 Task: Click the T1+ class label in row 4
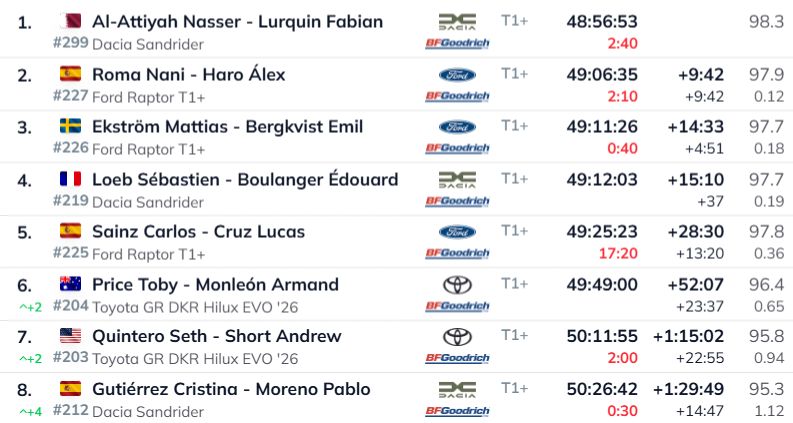point(515,178)
